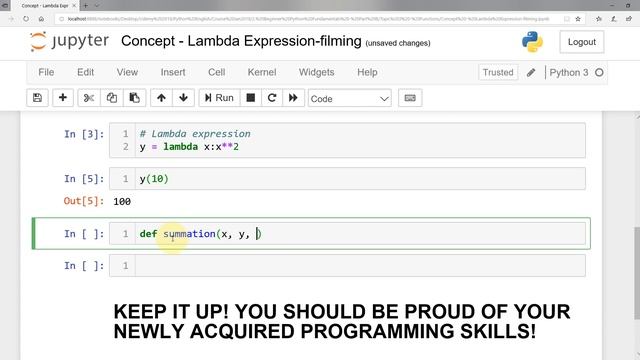Click the Jupyter logo
Screen dimensions: 640x360
(x=69, y=41)
